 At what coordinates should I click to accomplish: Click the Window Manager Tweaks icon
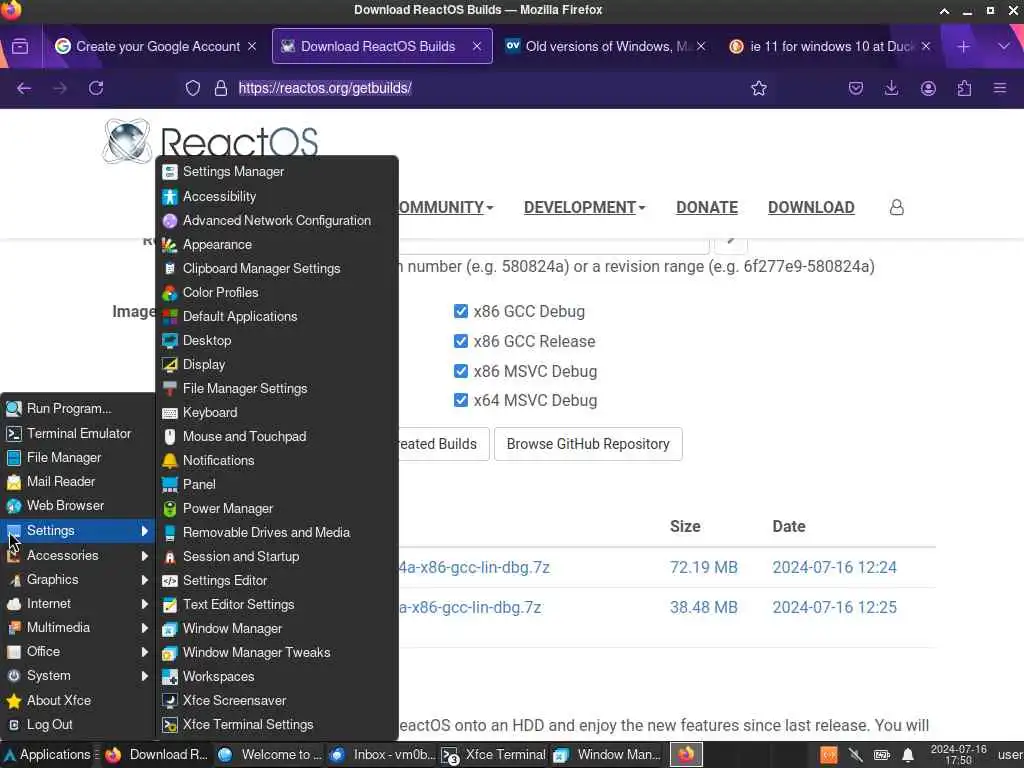click(x=170, y=653)
